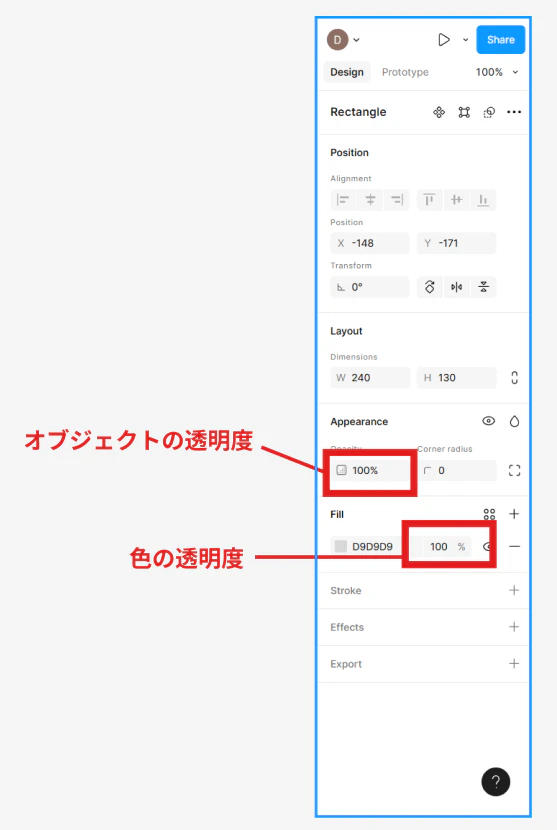Click the flip horizontal icon
Screen dimensions: 557x830
point(456,287)
